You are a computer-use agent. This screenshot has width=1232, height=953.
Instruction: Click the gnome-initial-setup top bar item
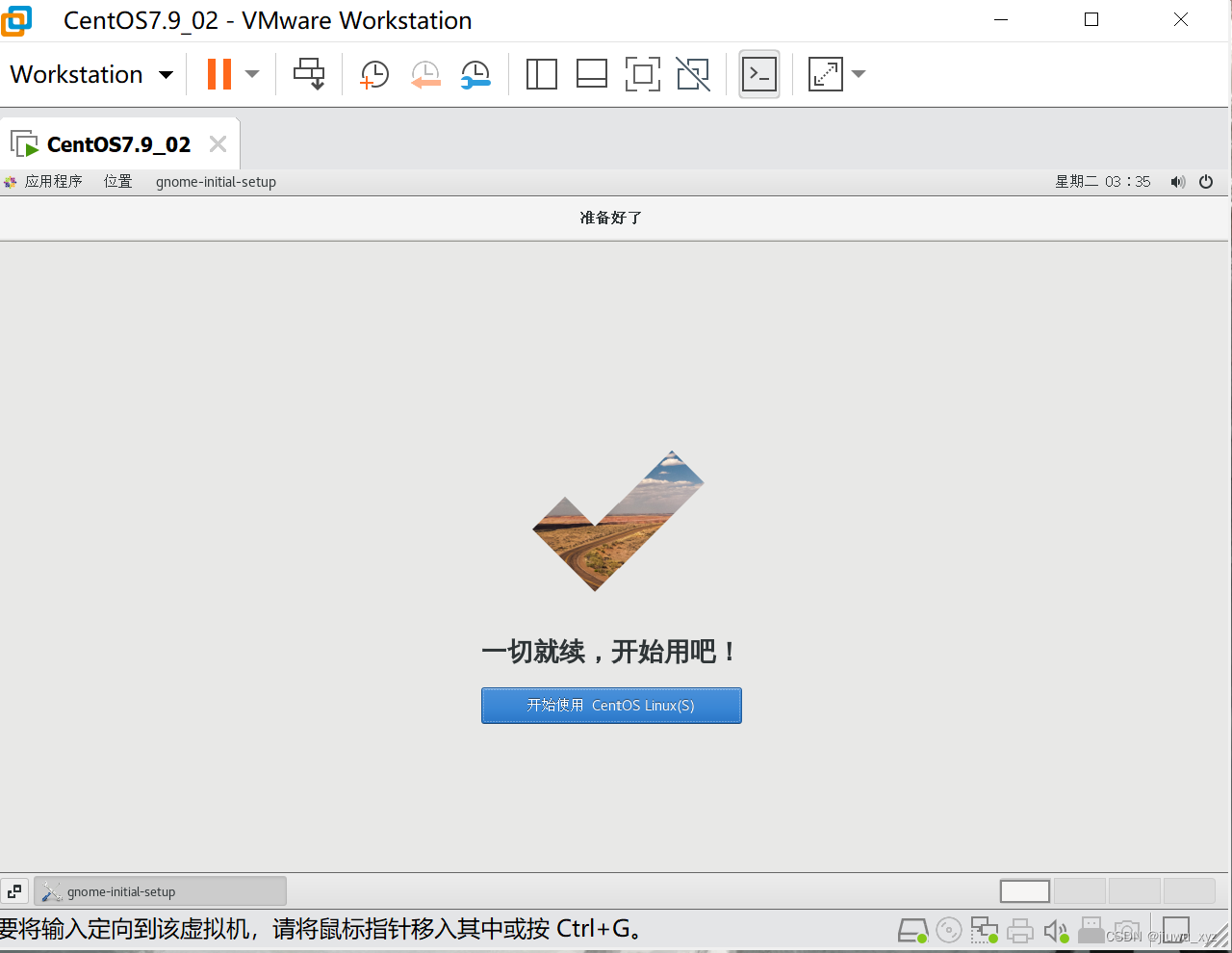(x=216, y=181)
